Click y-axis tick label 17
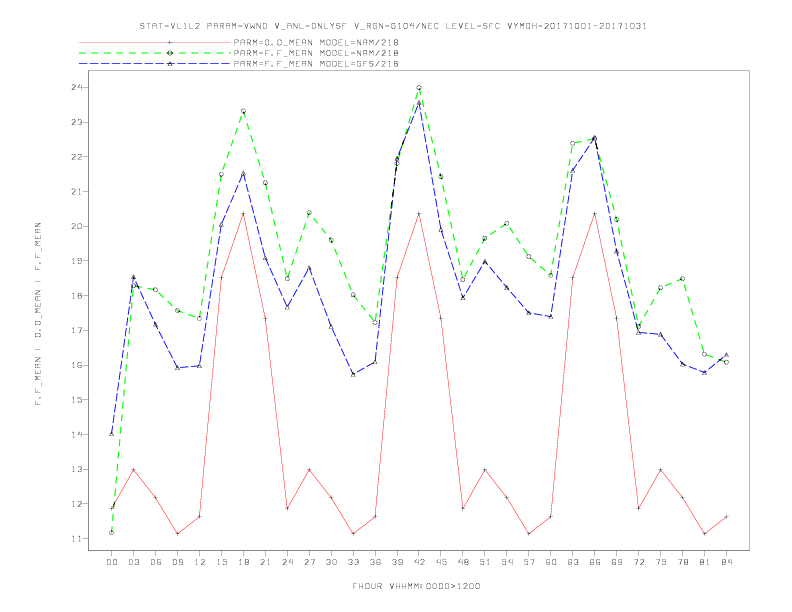792x612 pixels. (77, 330)
